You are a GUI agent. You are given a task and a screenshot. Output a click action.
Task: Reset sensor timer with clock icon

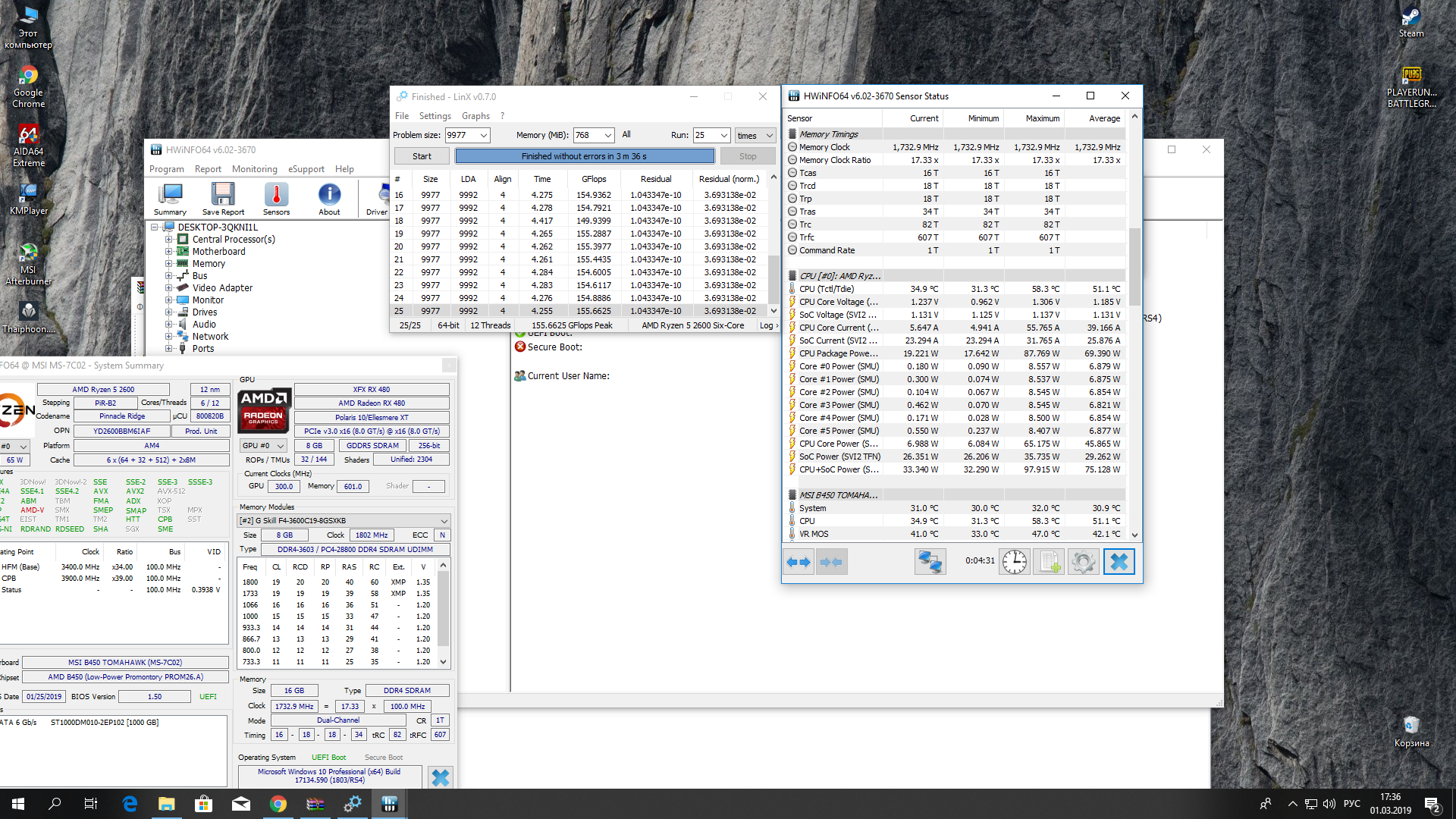1014,562
